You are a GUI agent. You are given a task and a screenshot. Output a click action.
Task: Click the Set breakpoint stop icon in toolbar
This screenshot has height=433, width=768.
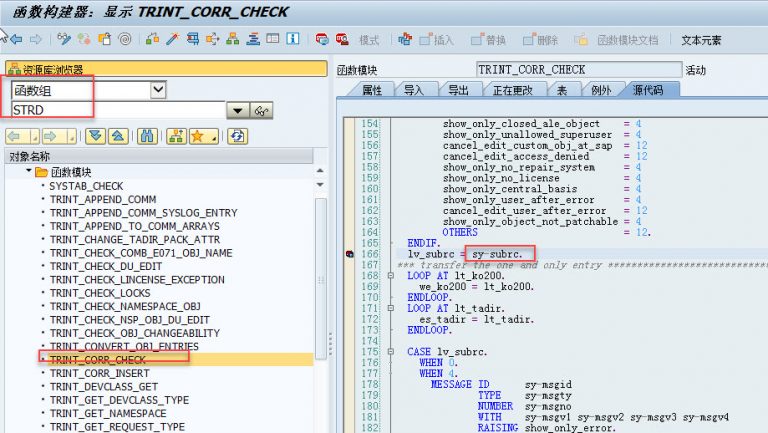point(323,39)
